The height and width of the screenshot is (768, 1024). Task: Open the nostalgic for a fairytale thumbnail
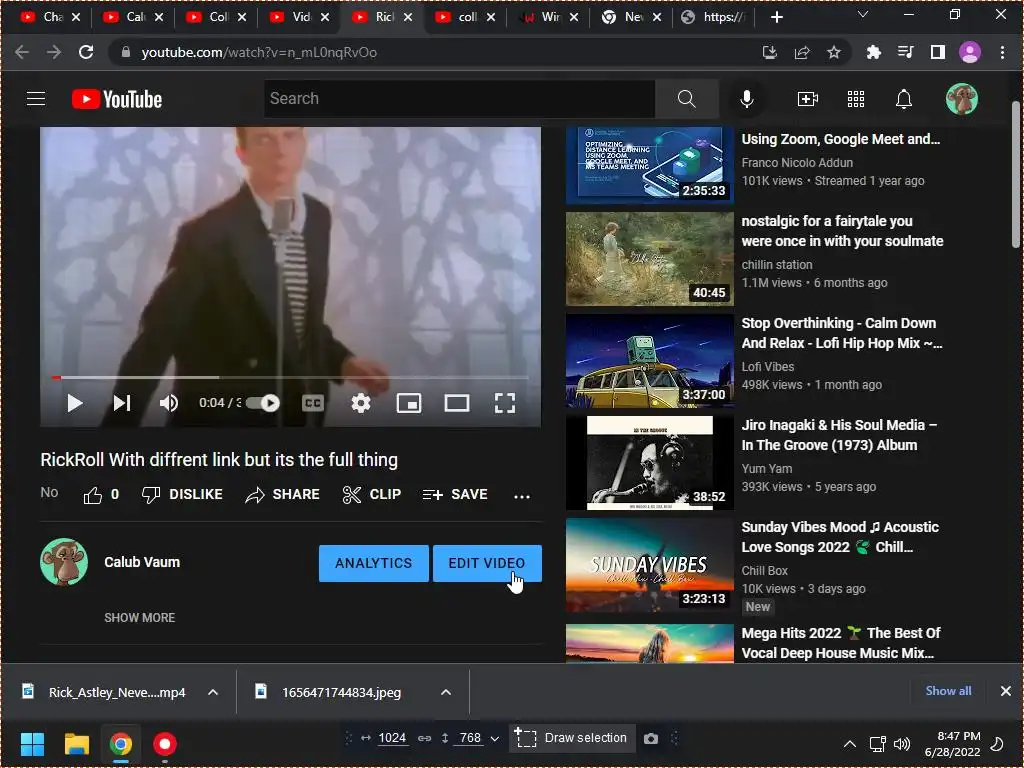click(x=649, y=259)
